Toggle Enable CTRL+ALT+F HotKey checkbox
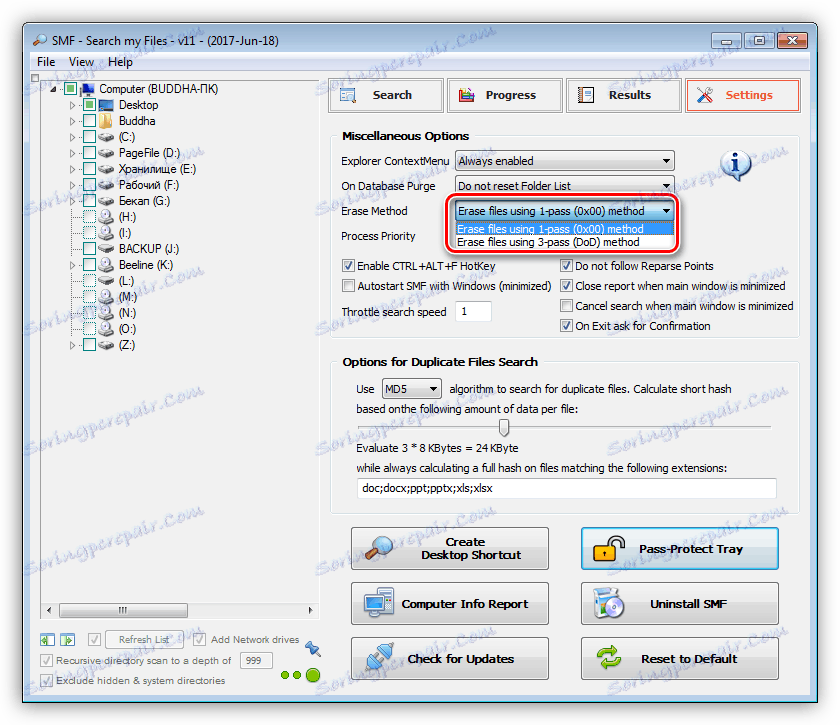This screenshot has height=725, width=840. click(x=348, y=266)
